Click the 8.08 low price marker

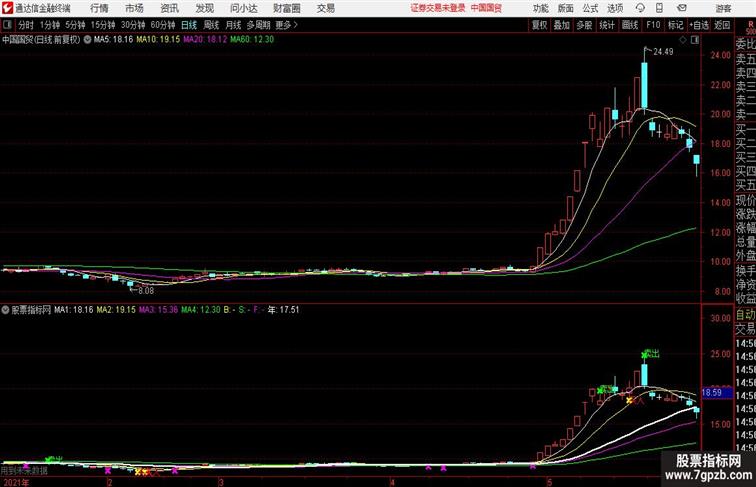tap(146, 290)
